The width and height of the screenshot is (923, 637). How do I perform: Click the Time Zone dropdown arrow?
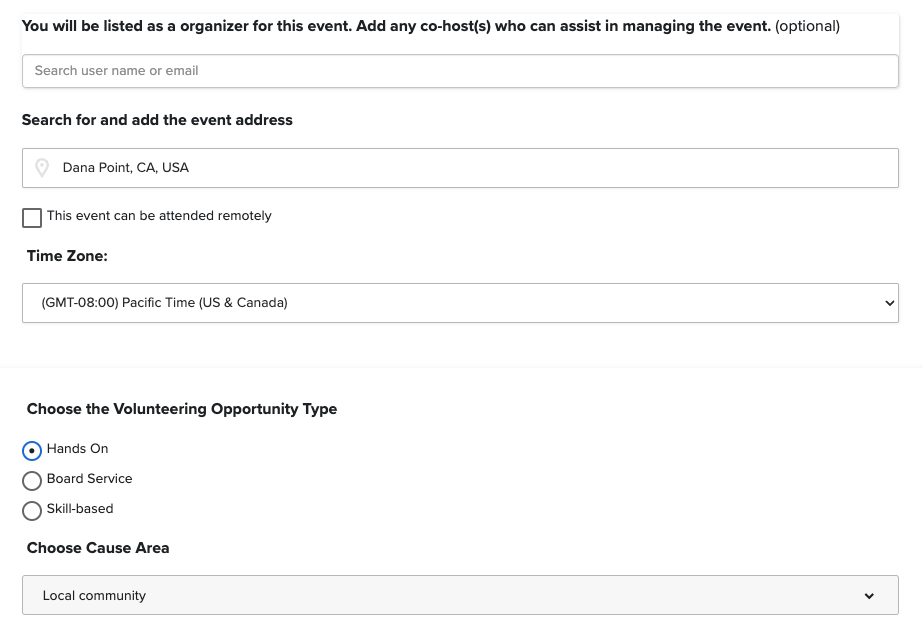[x=889, y=303]
